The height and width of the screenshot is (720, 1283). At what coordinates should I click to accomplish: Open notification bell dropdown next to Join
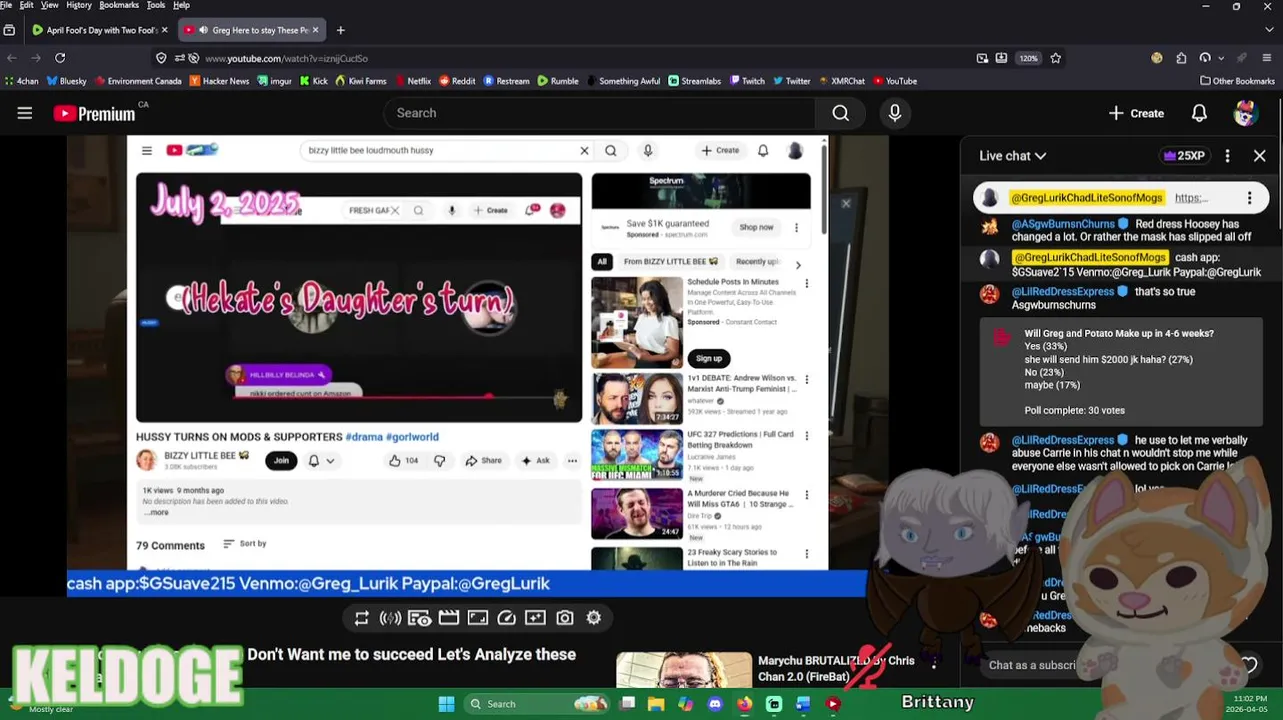tap(321, 461)
